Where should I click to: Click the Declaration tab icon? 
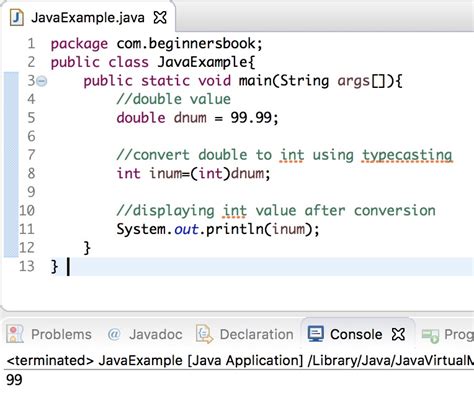204,334
